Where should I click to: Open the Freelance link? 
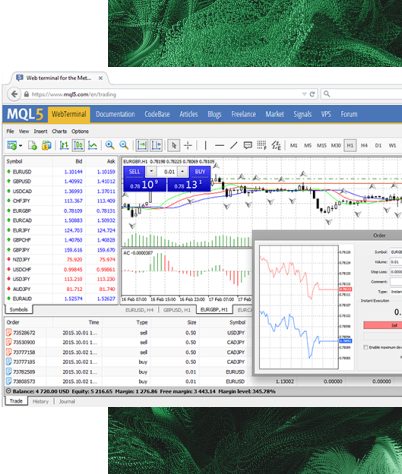(244, 114)
